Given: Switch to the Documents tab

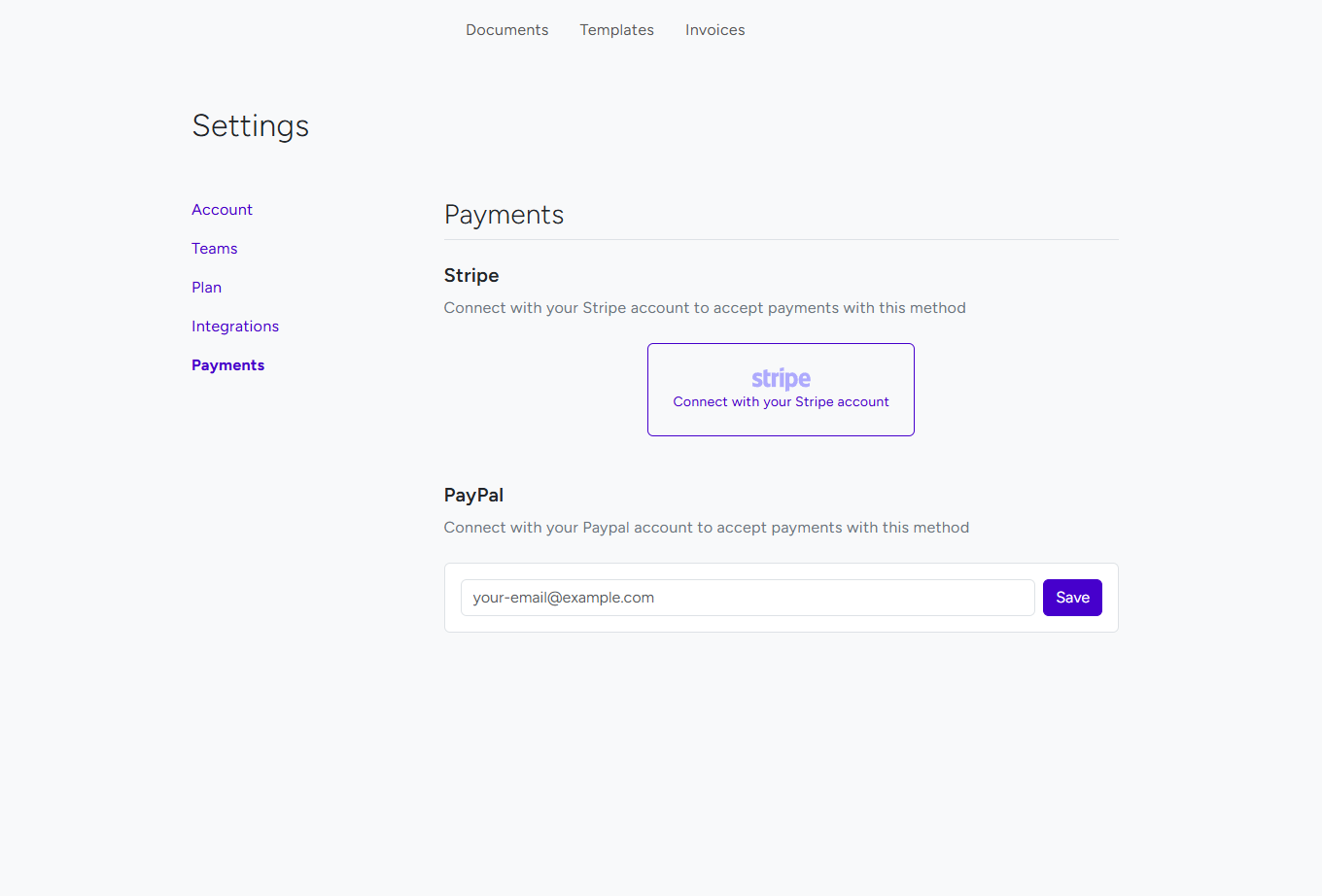Looking at the screenshot, I should pos(506,29).
